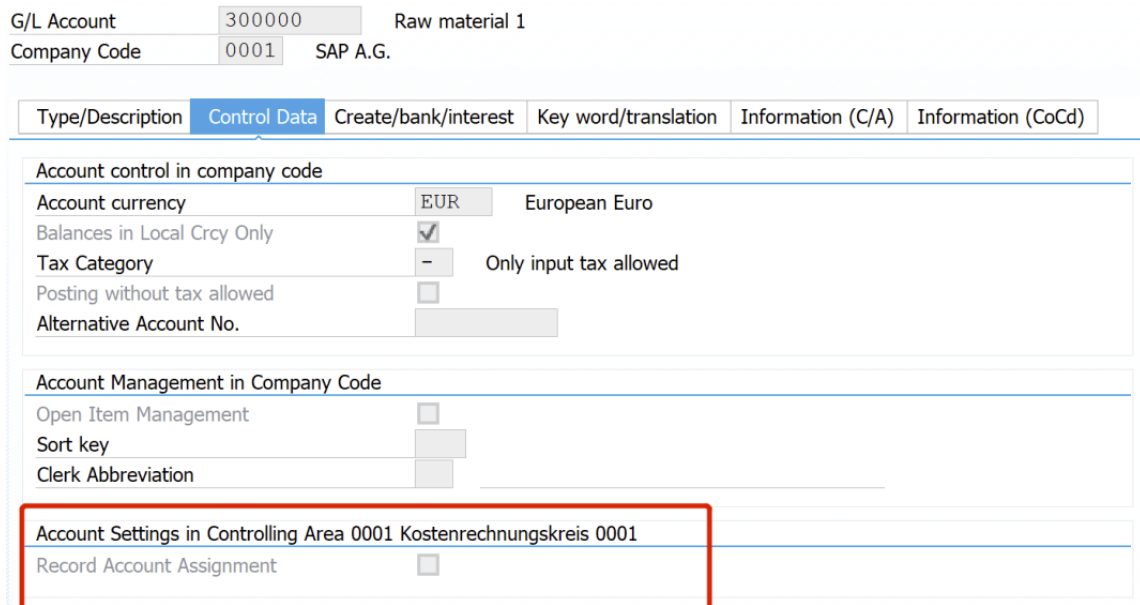Click 'Account control in company code' header
Image resolution: width=1140 pixels, height=605 pixels.
(180, 171)
